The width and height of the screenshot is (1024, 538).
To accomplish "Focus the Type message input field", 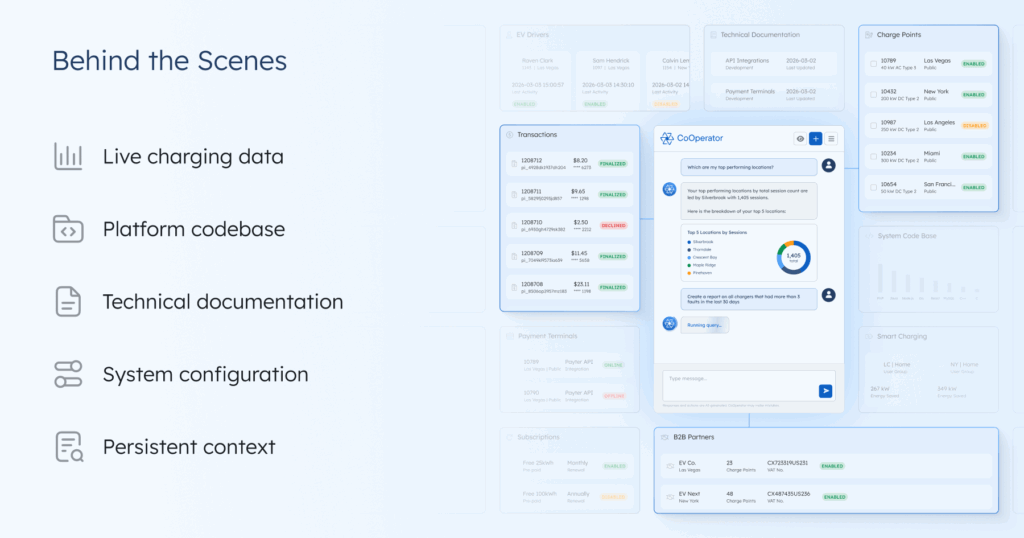I will pyautogui.click(x=748, y=386).
